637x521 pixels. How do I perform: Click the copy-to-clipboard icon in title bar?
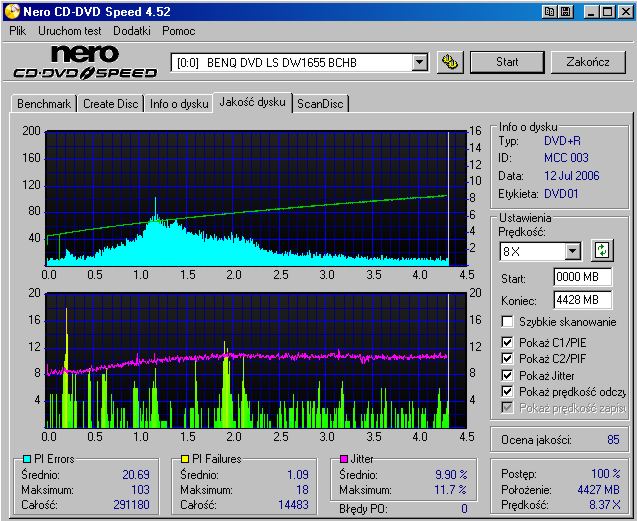pos(550,12)
